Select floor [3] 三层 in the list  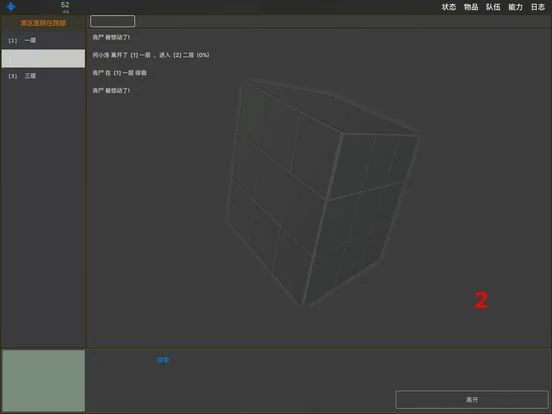click(43, 76)
